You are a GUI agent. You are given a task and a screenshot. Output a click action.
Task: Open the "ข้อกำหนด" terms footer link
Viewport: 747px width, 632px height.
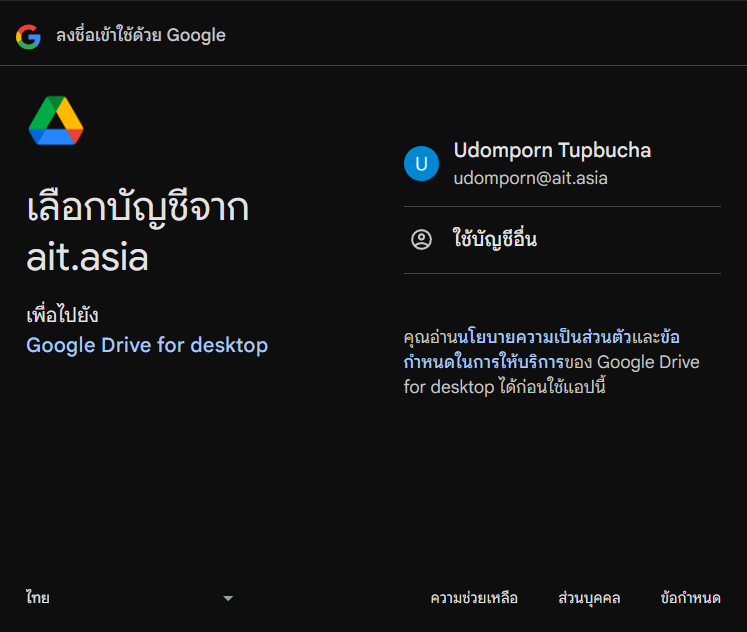[x=691, y=599]
